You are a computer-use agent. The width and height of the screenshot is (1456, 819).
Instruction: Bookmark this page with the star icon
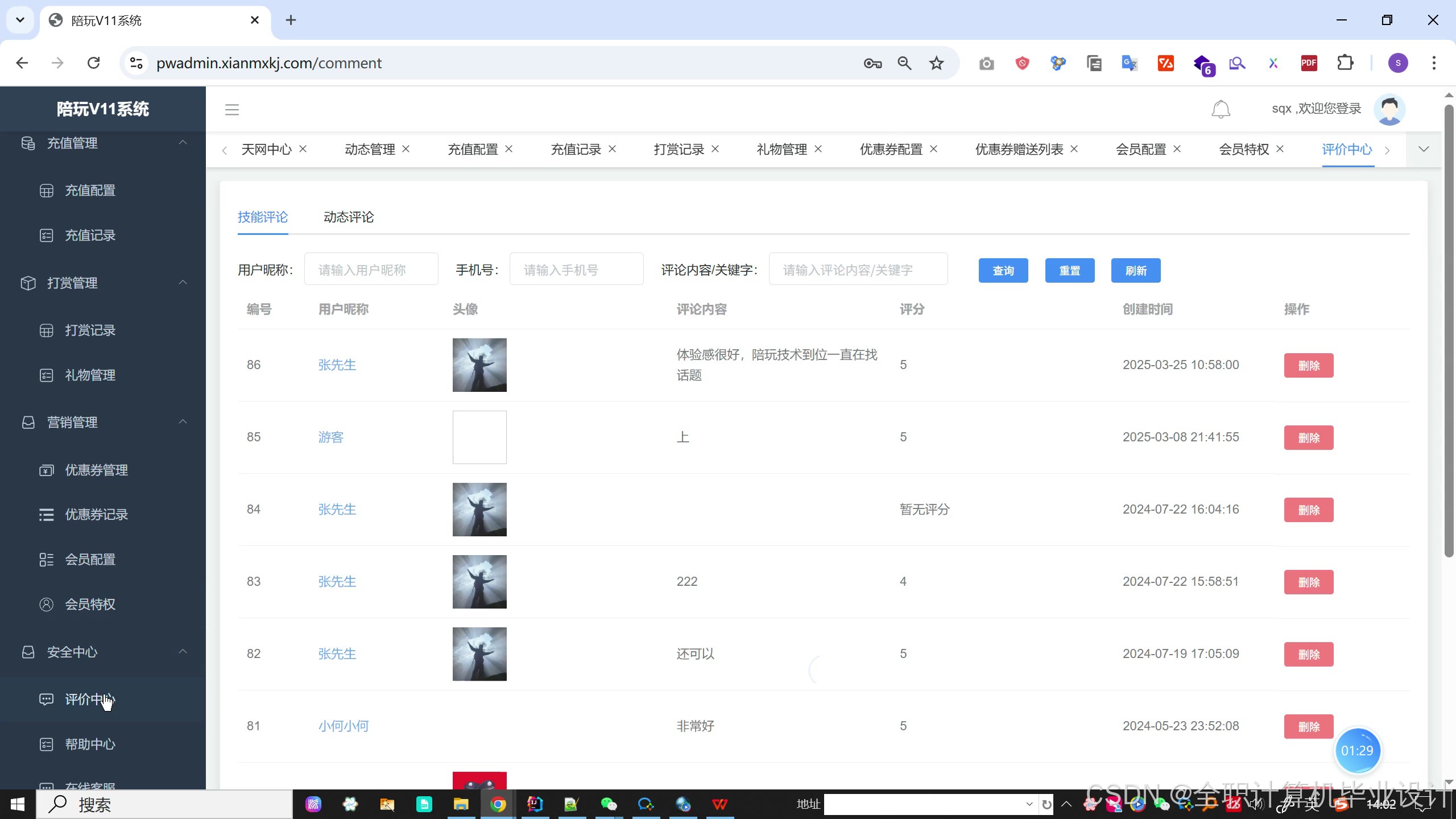pyautogui.click(x=936, y=63)
